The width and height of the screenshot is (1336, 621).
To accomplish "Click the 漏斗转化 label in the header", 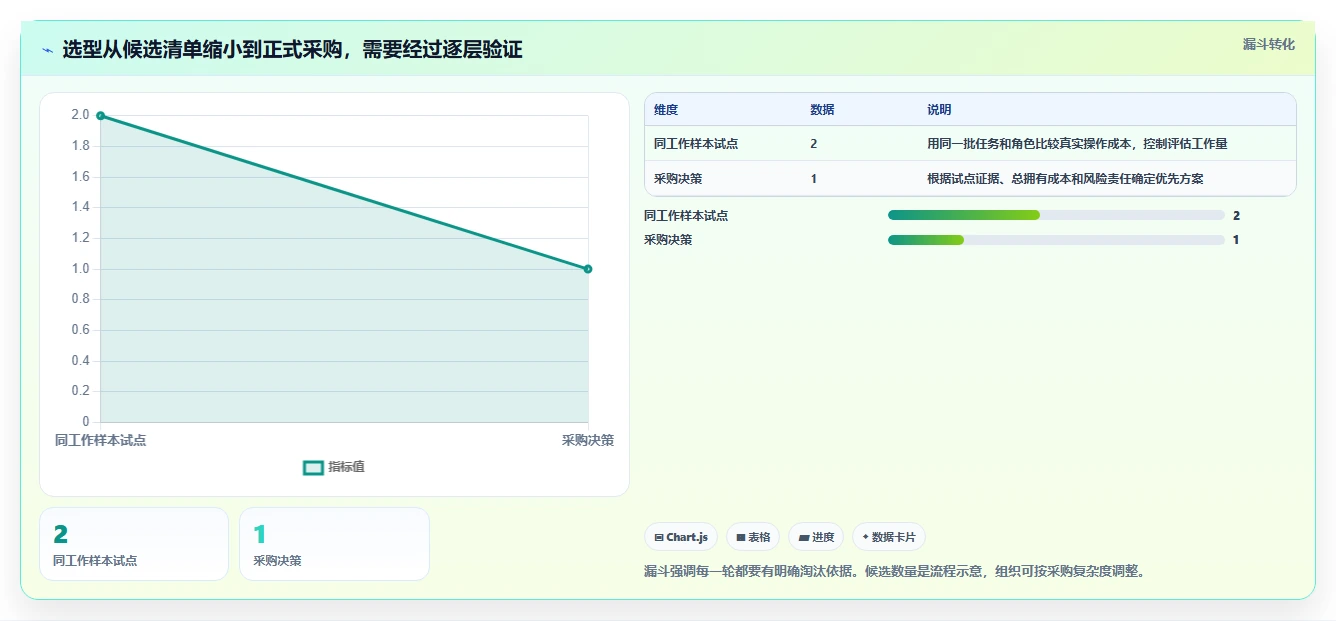I will pos(1269,44).
